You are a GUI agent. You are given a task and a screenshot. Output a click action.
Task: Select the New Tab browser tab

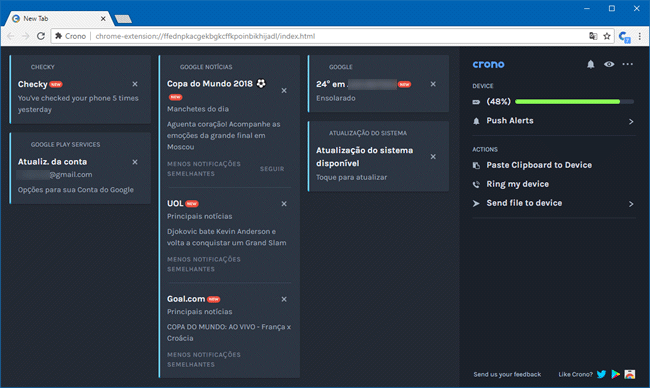pyautogui.click(x=58, y=19)
